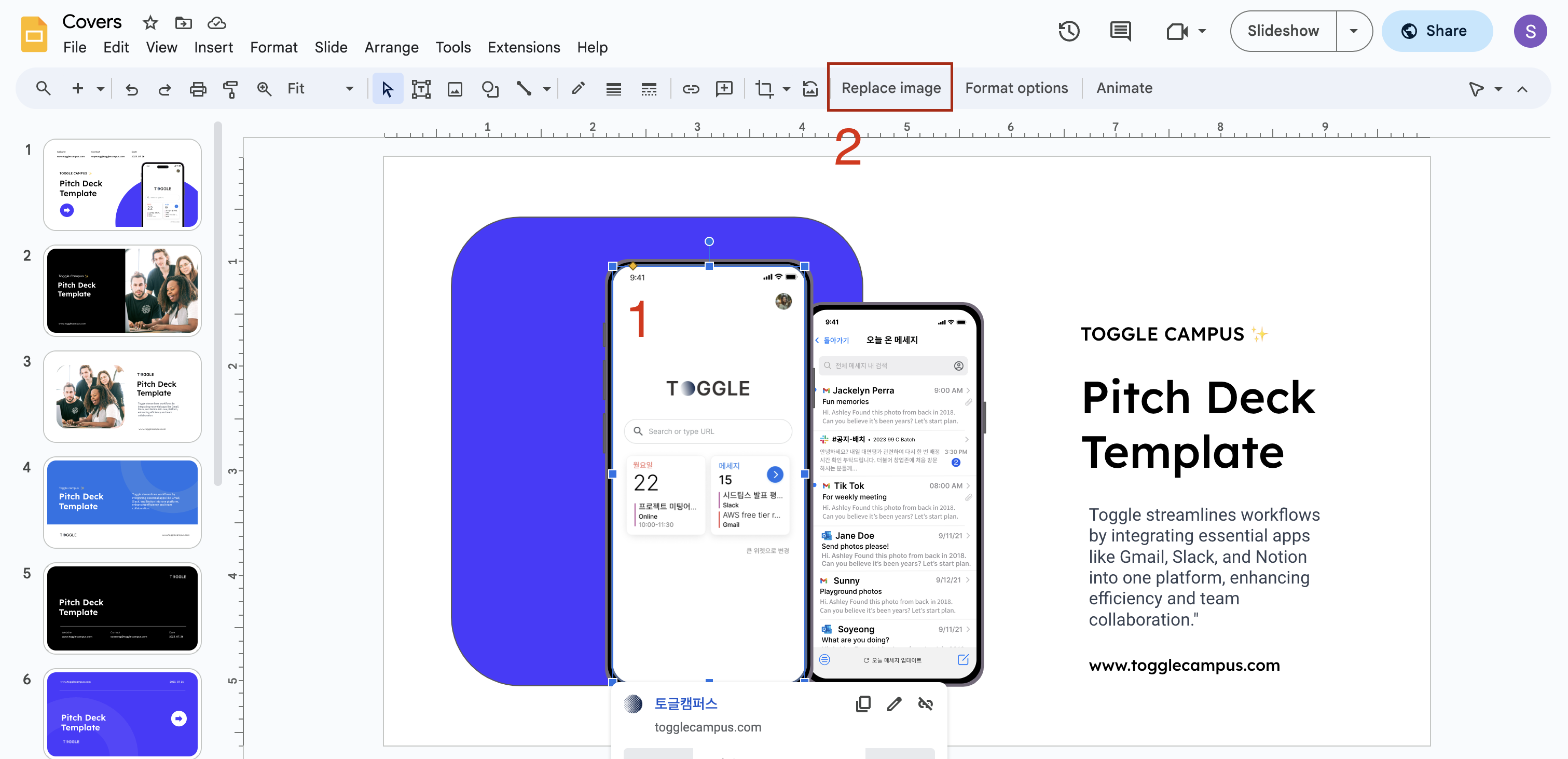Check the cloud save status icon
Viewport: 1568px width, 759px height.
pyautogui.click(x=217, y=23)
